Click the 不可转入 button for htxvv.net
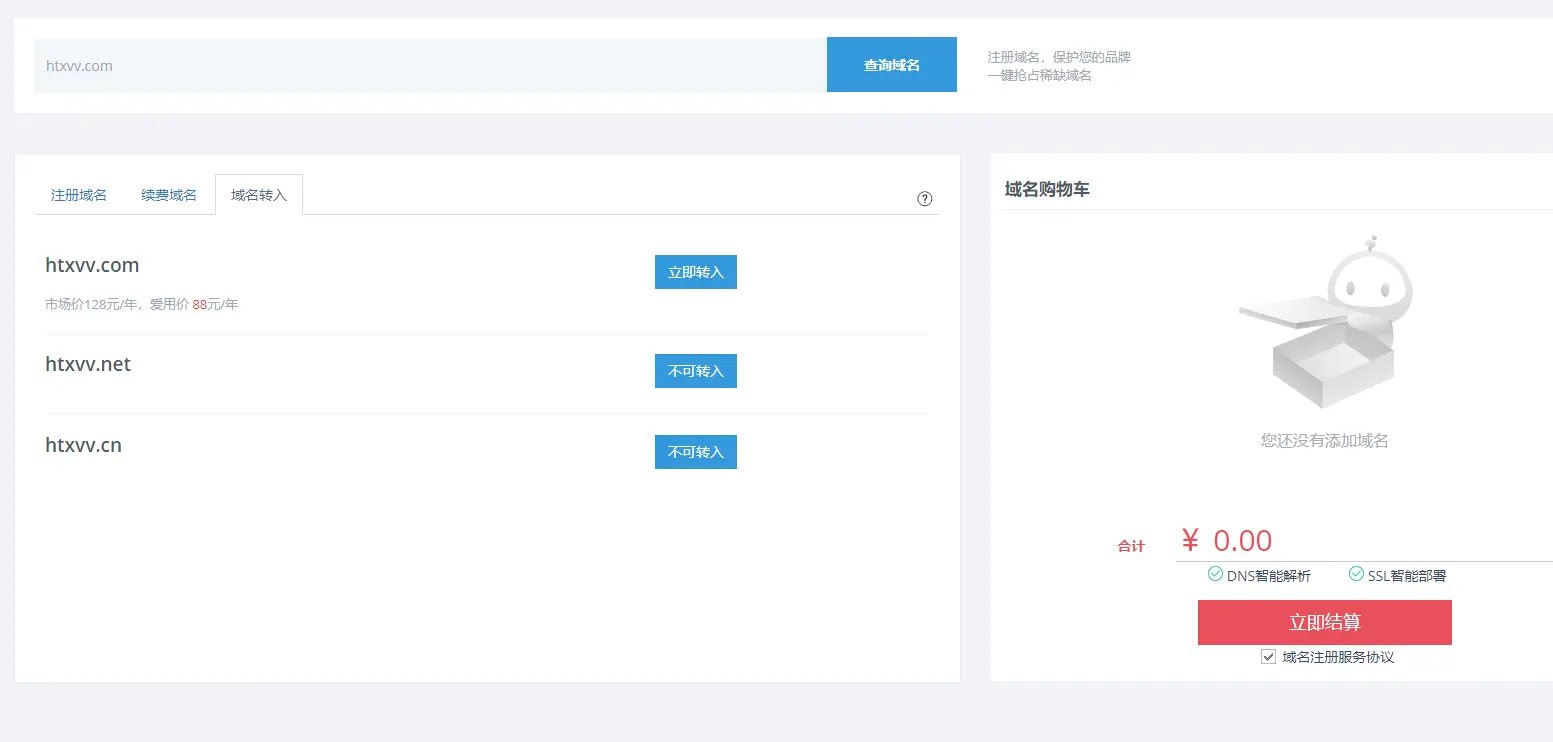Viewport: 1553px width, 742px height. click(695, 371)
